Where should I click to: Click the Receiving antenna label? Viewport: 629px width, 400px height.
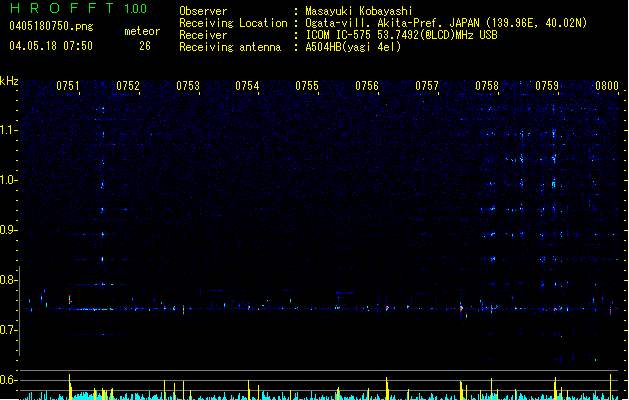click(x=230, y=47)
